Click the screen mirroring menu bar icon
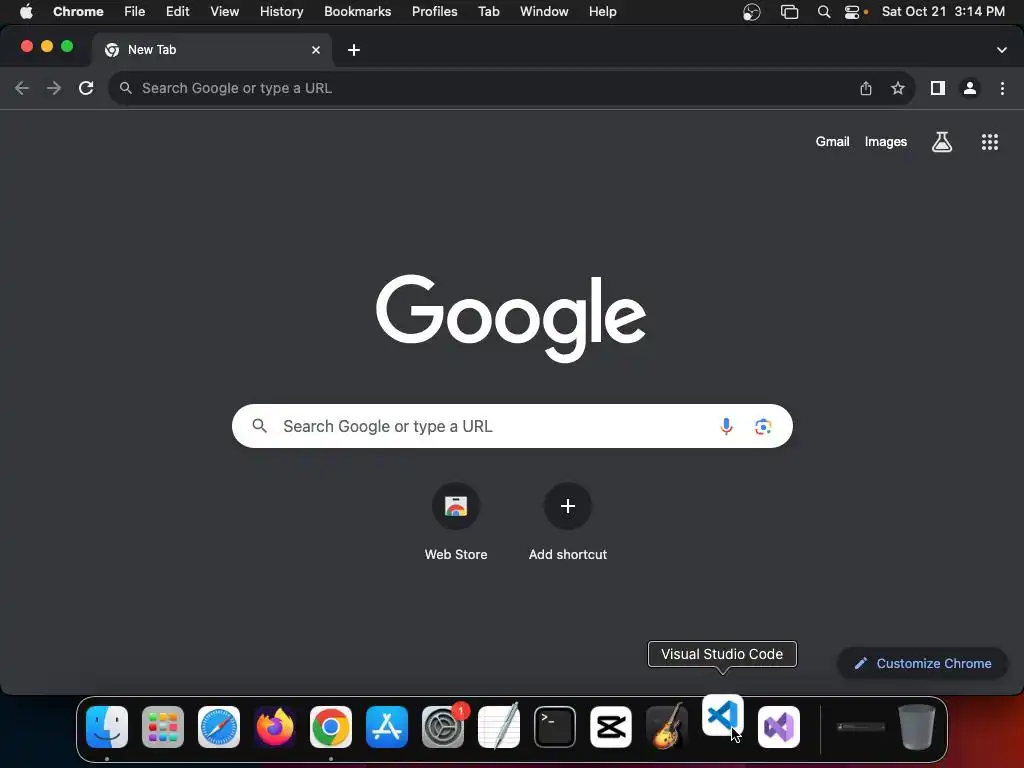 [790, 12]
